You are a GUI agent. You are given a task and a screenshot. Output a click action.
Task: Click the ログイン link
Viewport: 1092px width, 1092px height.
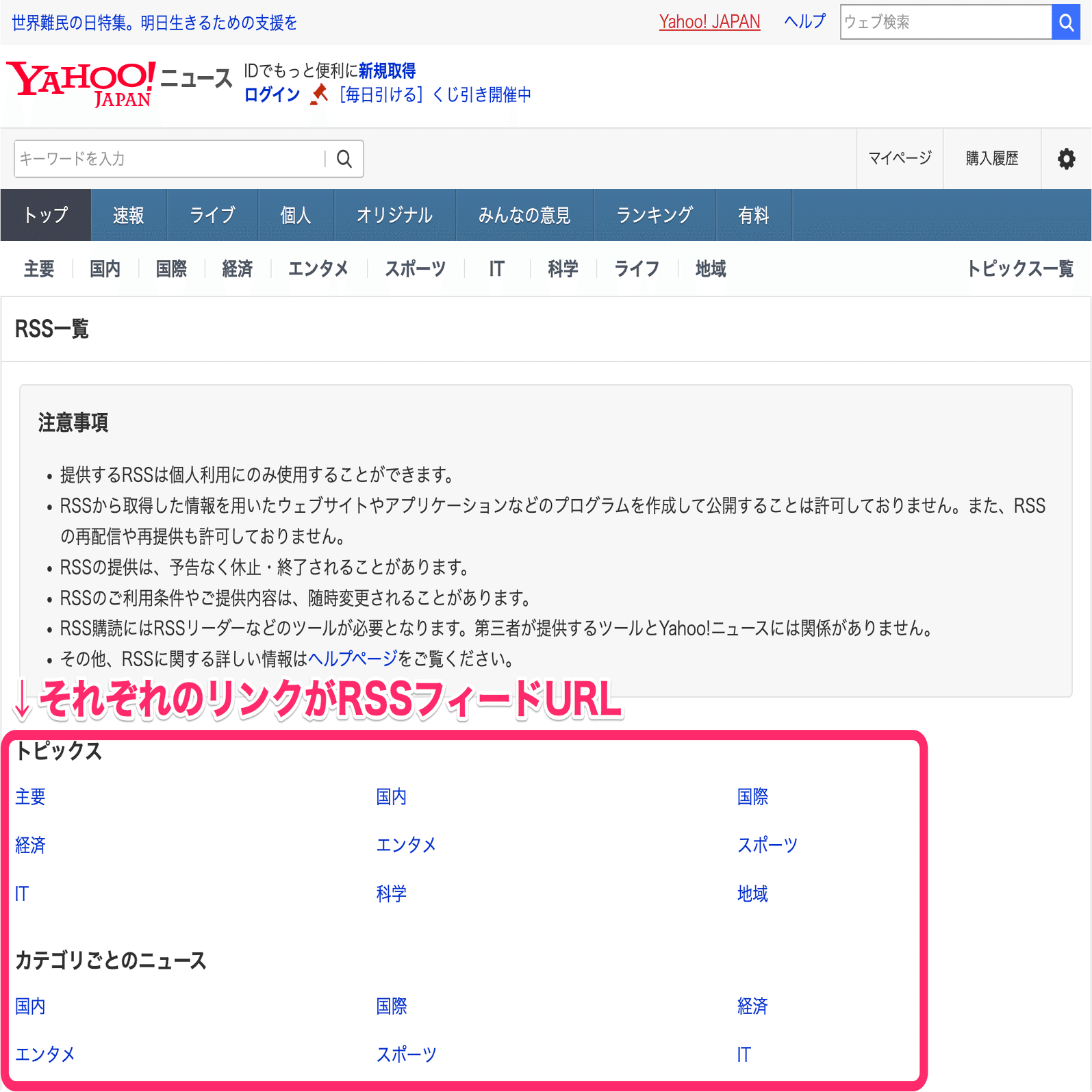coord(272,94)
